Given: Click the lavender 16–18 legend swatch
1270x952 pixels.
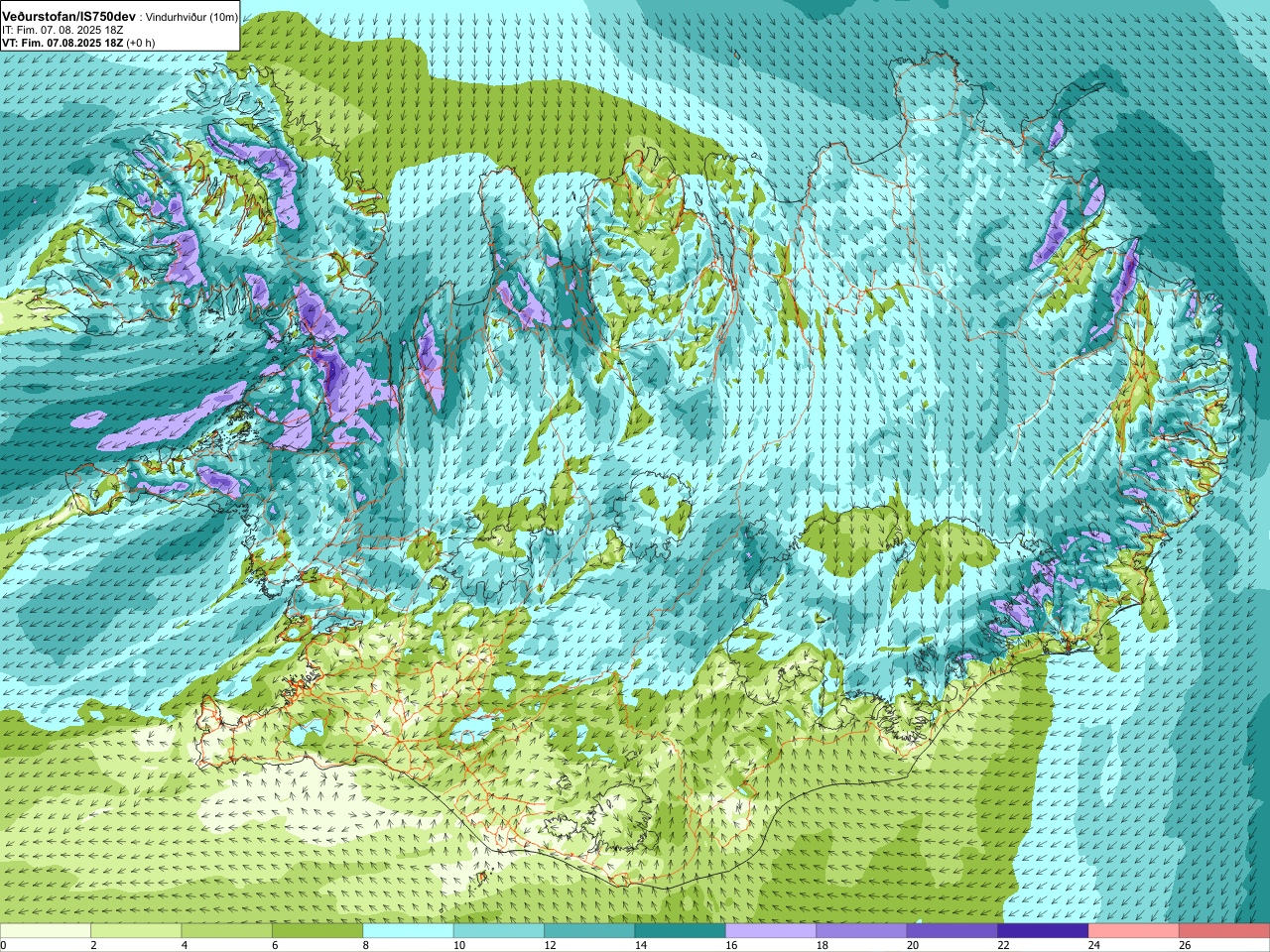Looking at the screenshot, I should pyautogui.click(x=771, y=931).
